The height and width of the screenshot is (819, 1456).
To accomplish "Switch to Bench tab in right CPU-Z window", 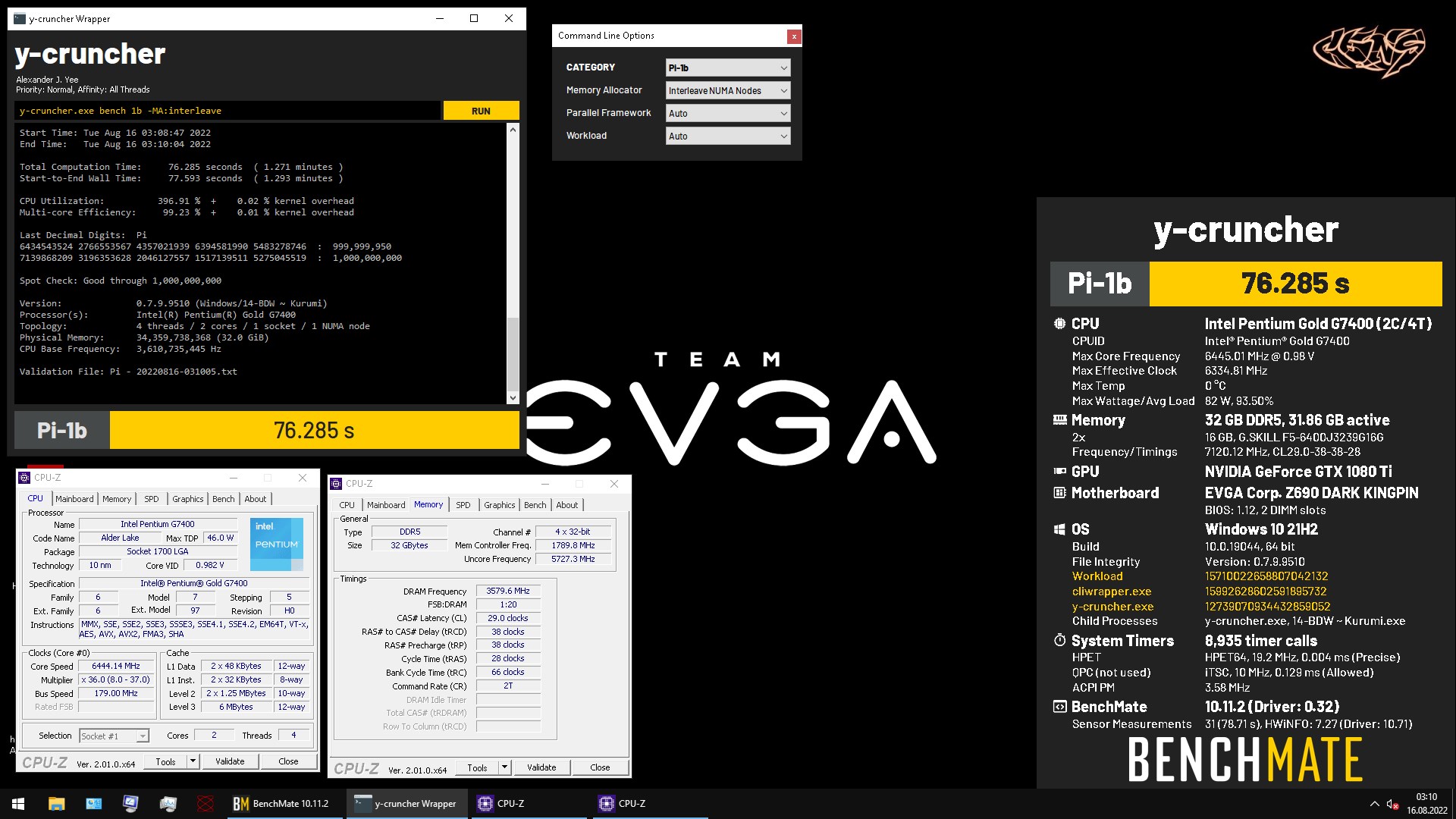I will point(535,505).
